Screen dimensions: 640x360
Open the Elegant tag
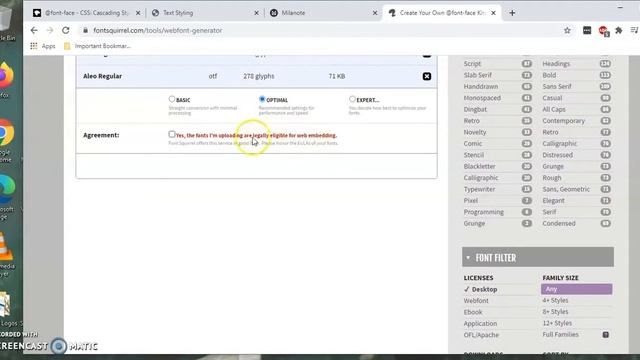click(553, 201)
